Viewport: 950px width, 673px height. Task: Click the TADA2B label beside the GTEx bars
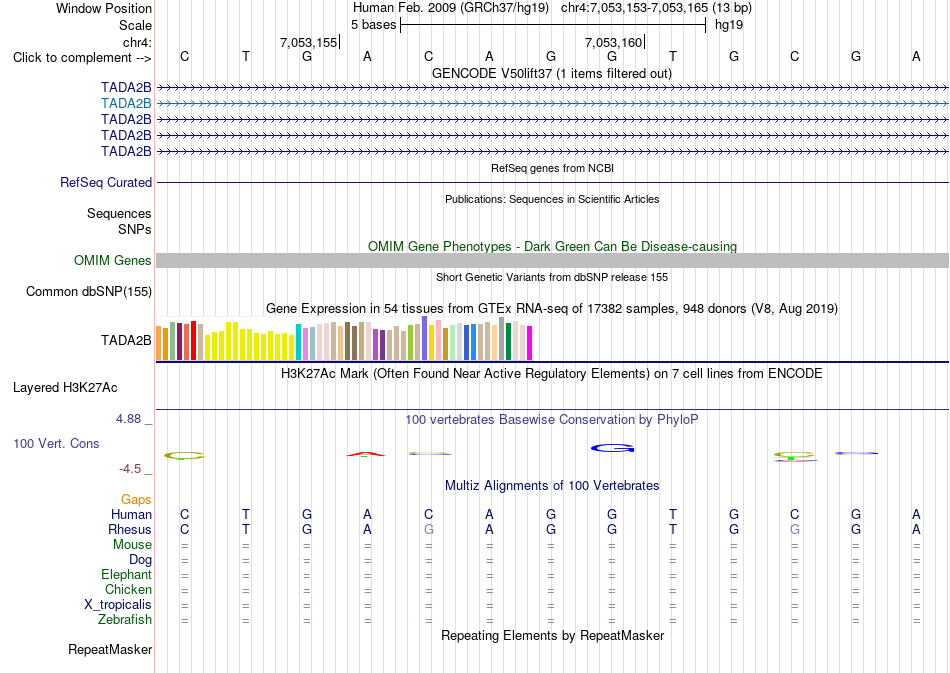(126, 340)
